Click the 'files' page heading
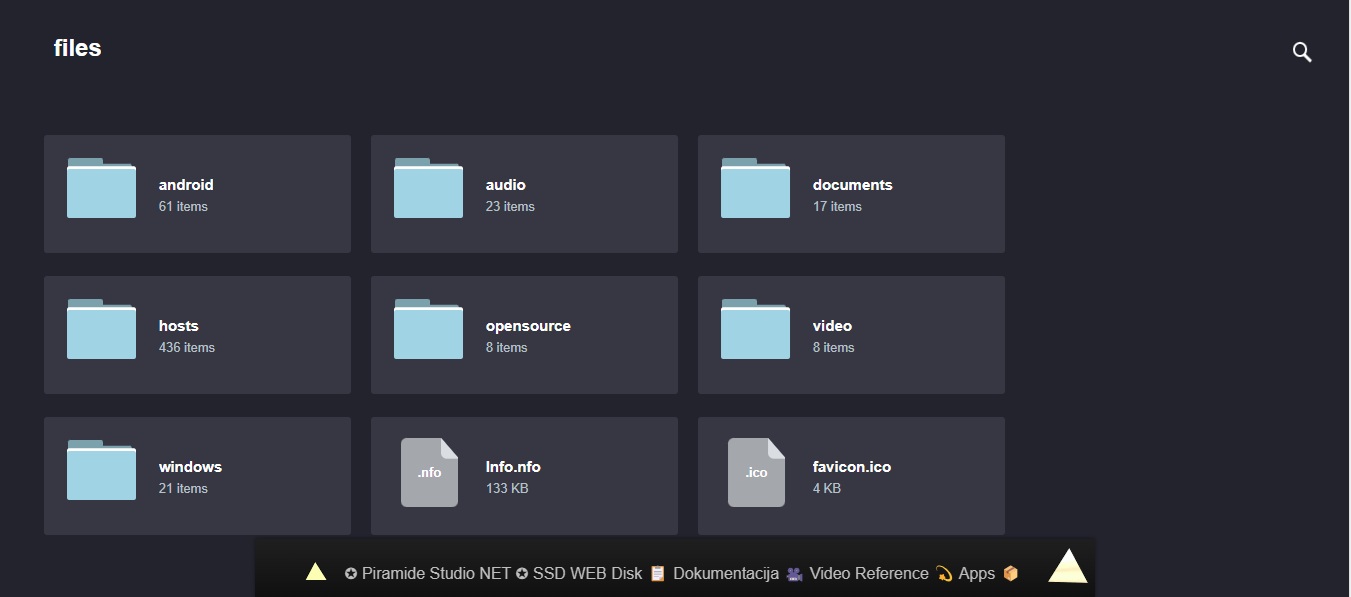This screenshot has width=1351, height=597. [x=77, y=48]
